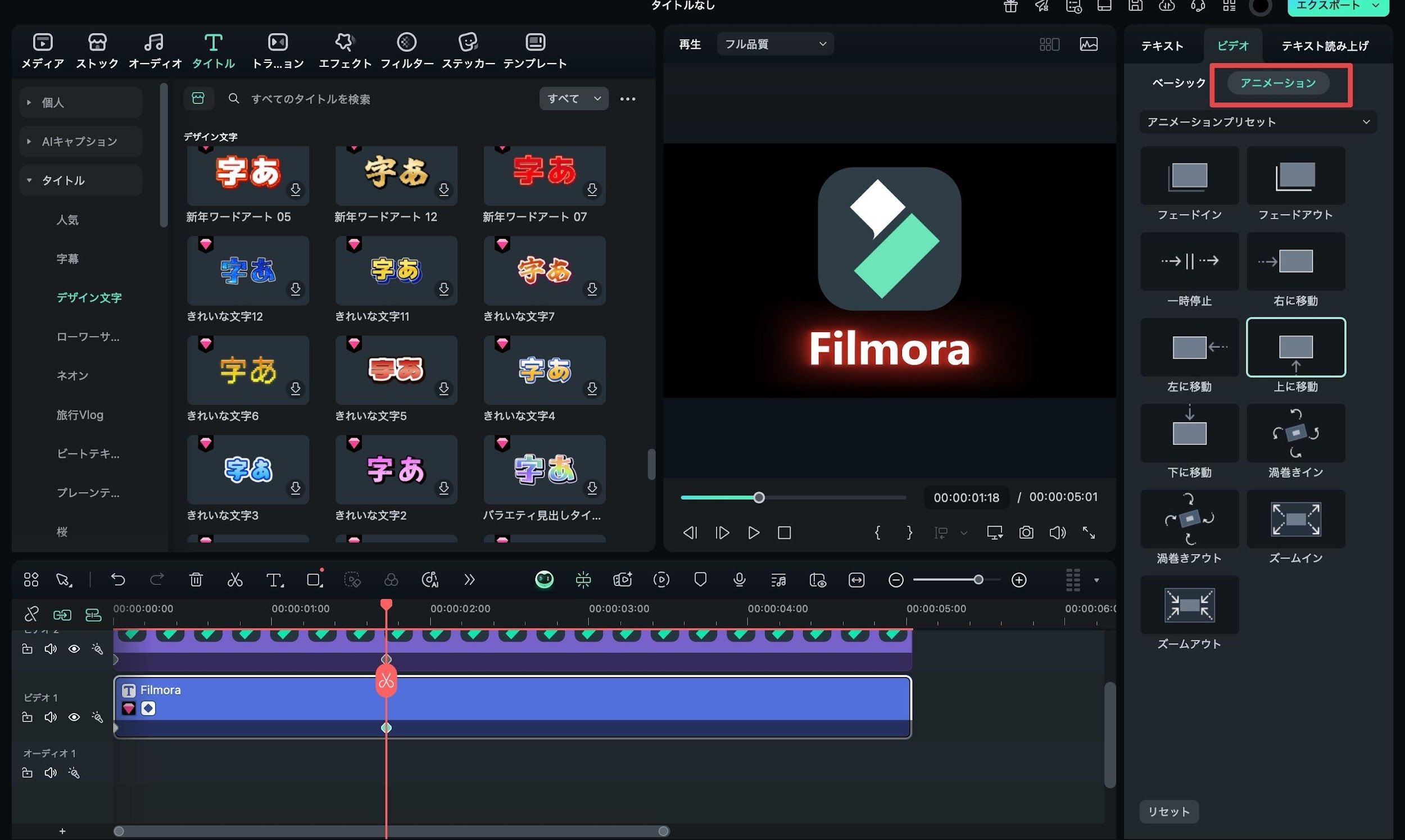
Task: Delete the selected clip with trash icon
Action: click(196, 580)
